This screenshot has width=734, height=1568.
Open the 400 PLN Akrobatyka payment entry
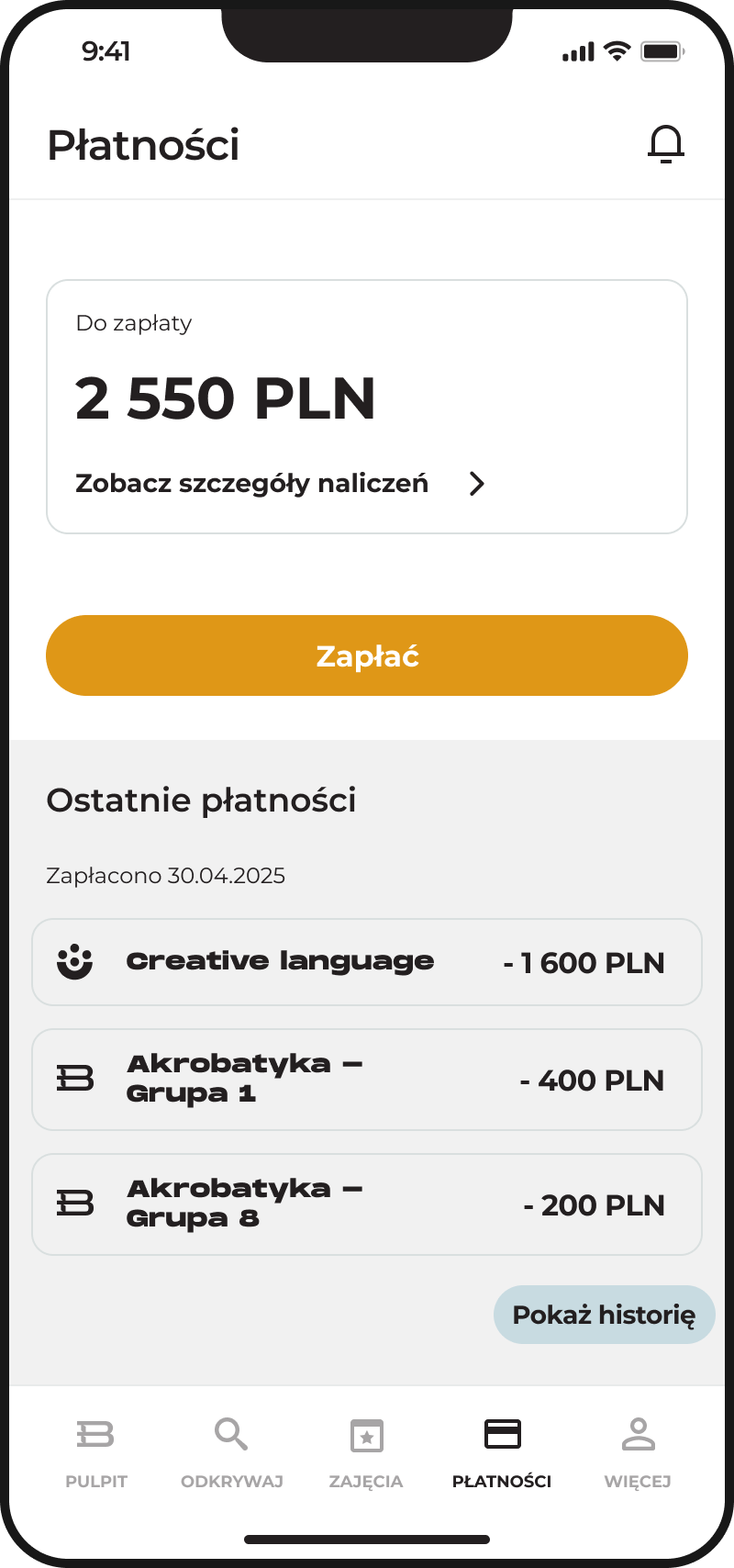tap(367, 1080)
